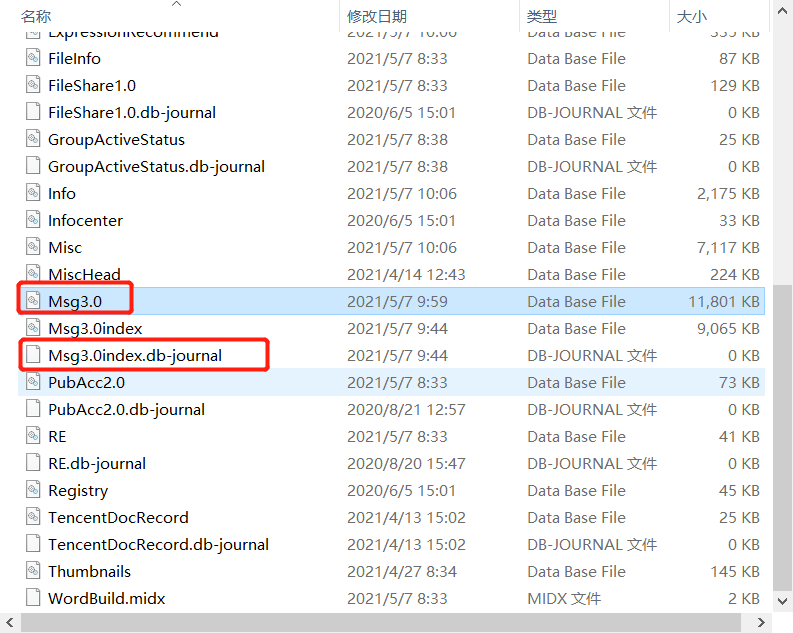The width and height of the screenshot is (793, 633).
Task: Click the 大小 column header
Action: [x=692, y=16]
